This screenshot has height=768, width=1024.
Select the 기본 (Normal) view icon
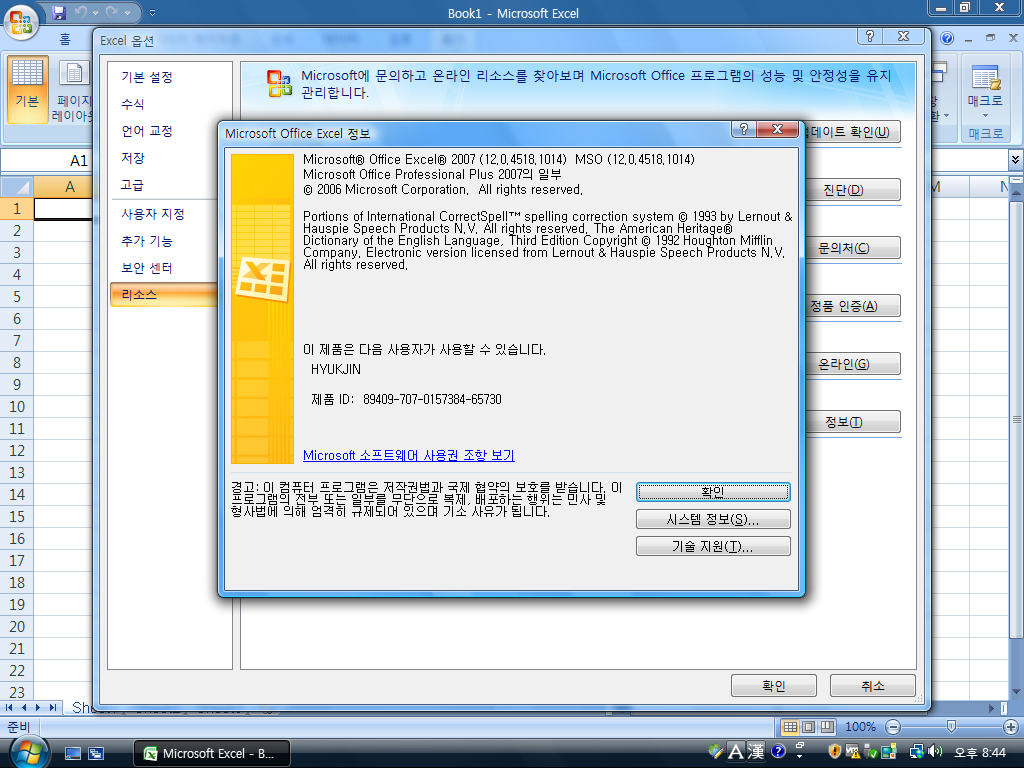point(27,89)
